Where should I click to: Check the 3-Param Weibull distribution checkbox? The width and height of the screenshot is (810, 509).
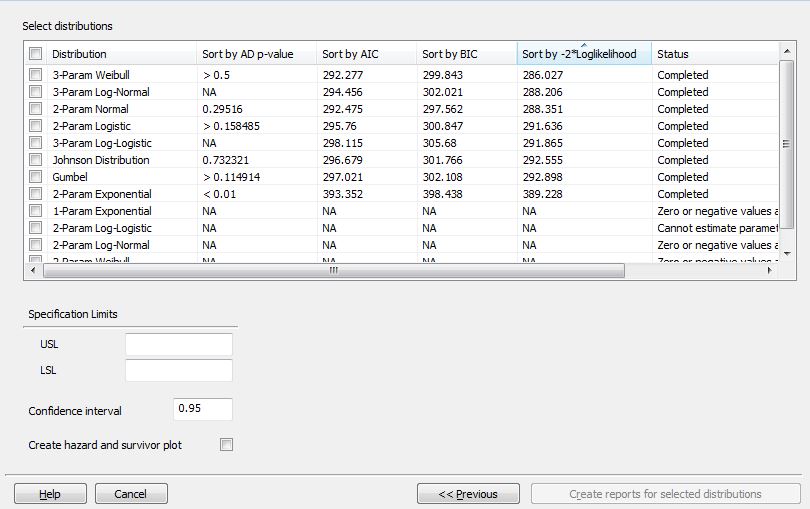pos(36,75)
